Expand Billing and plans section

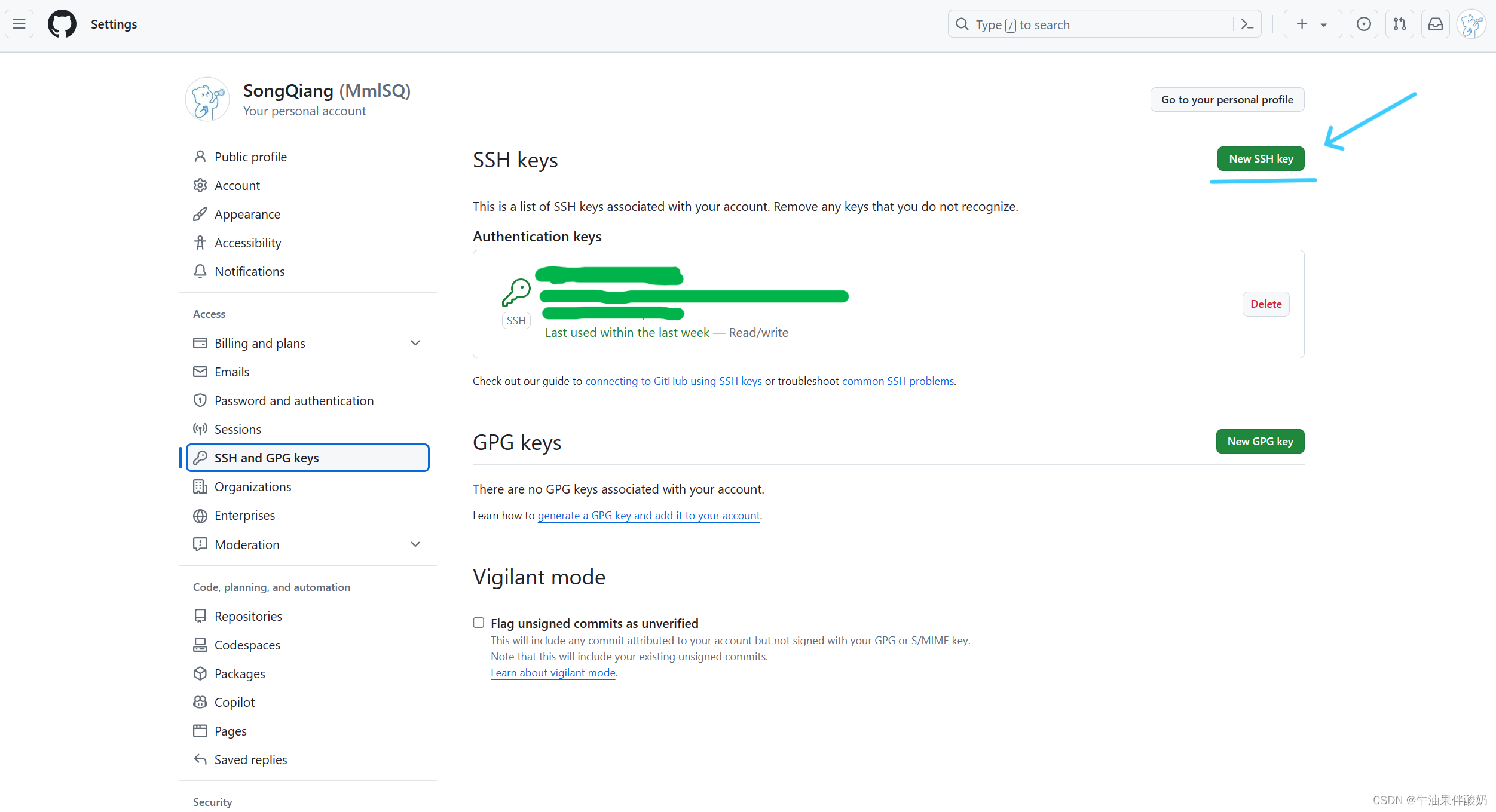(415, 343)
